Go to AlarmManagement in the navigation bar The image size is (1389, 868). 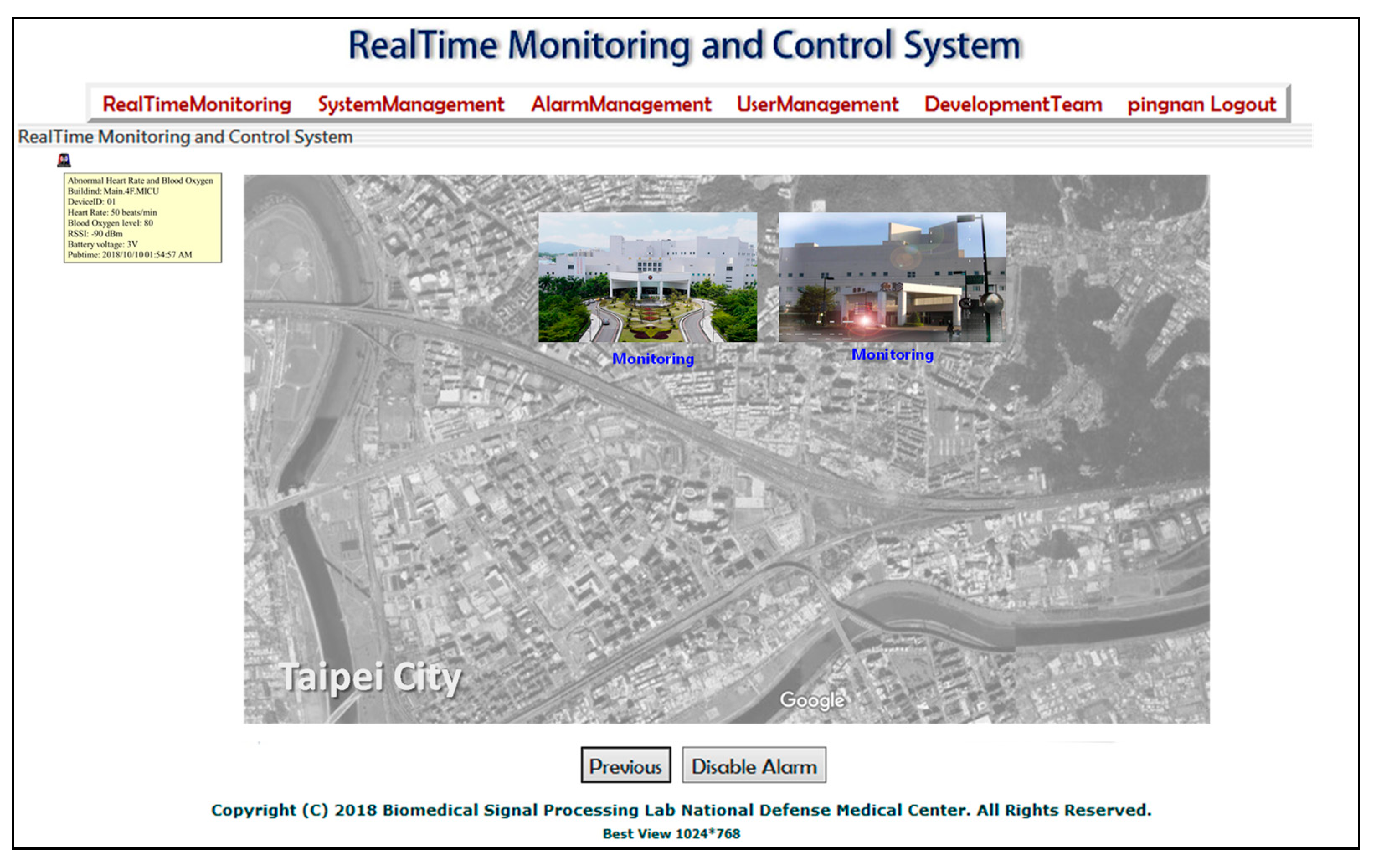(621, 105)
